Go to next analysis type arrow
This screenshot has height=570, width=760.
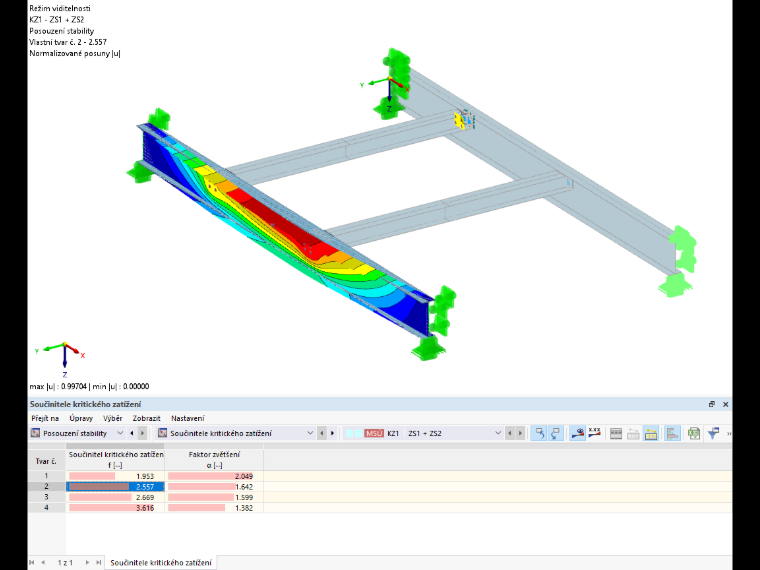pos(142,433)
